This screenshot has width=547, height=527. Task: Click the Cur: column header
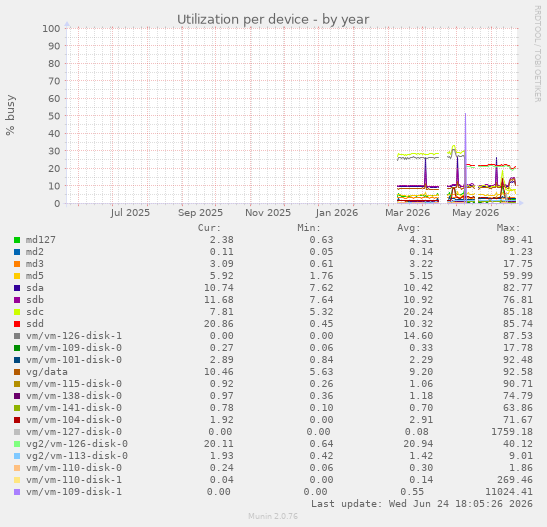[x=209, y=228]
